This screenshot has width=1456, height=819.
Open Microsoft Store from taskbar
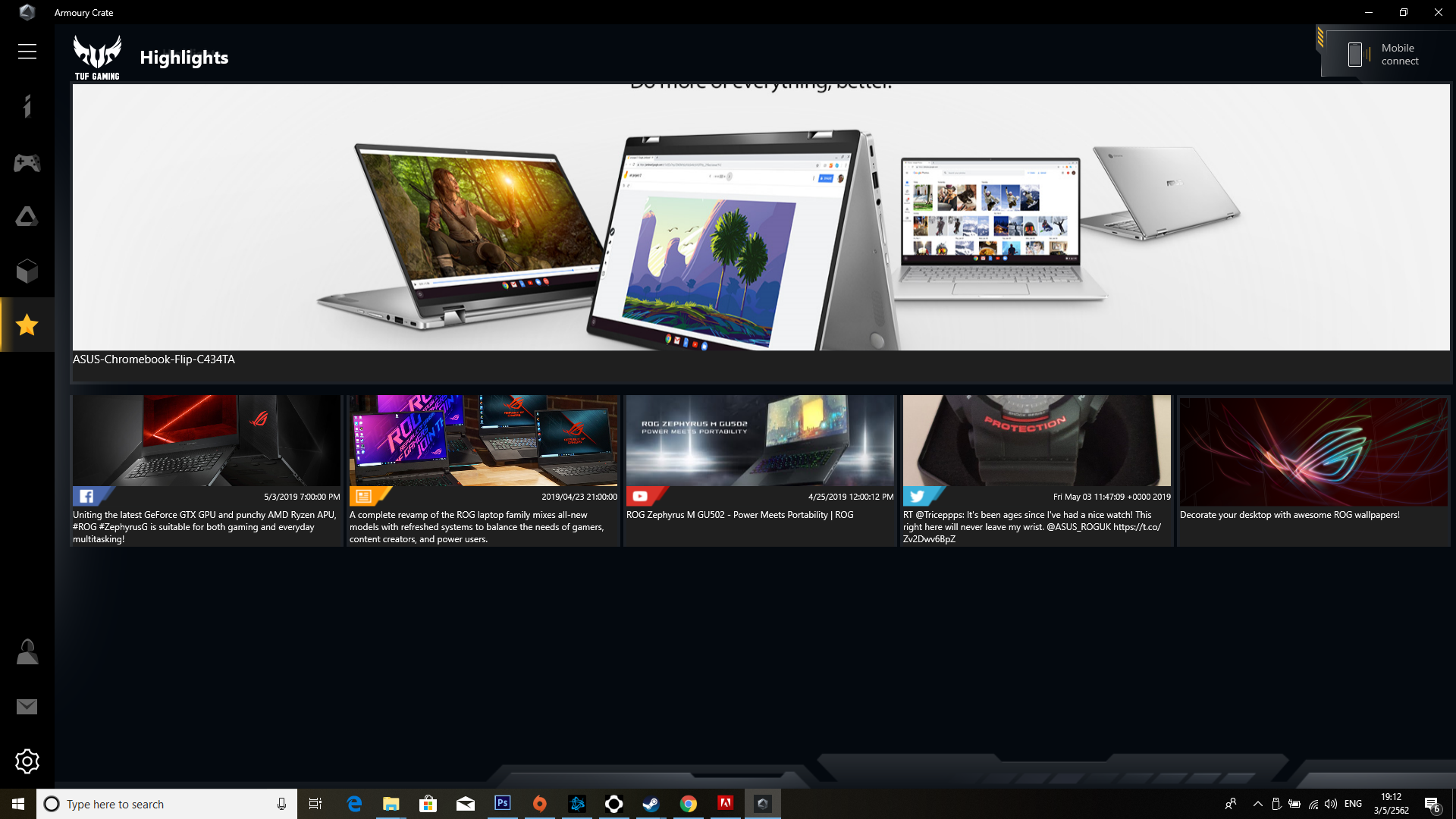point(428,804)
